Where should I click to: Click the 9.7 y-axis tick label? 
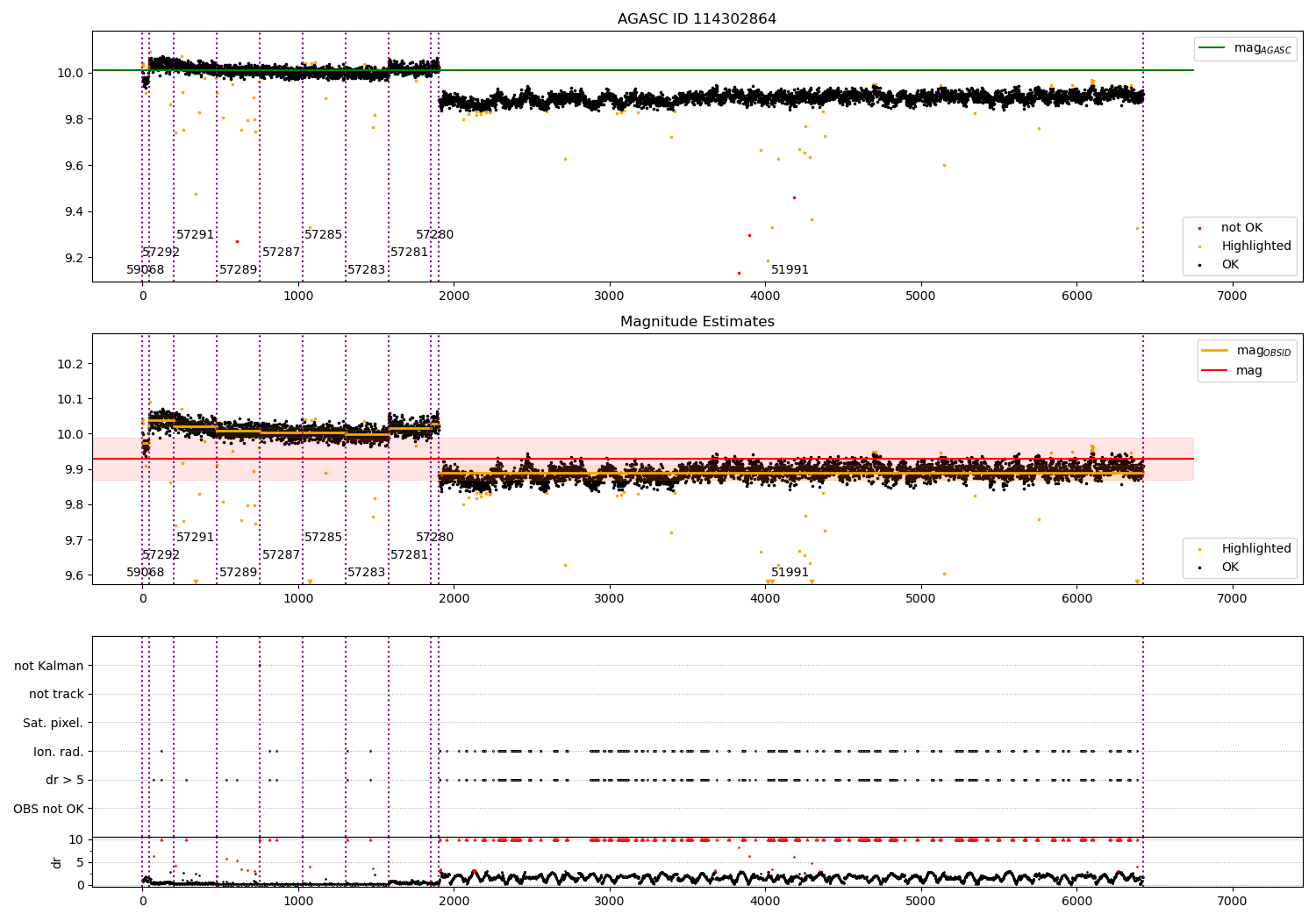[x=73, y=540]
